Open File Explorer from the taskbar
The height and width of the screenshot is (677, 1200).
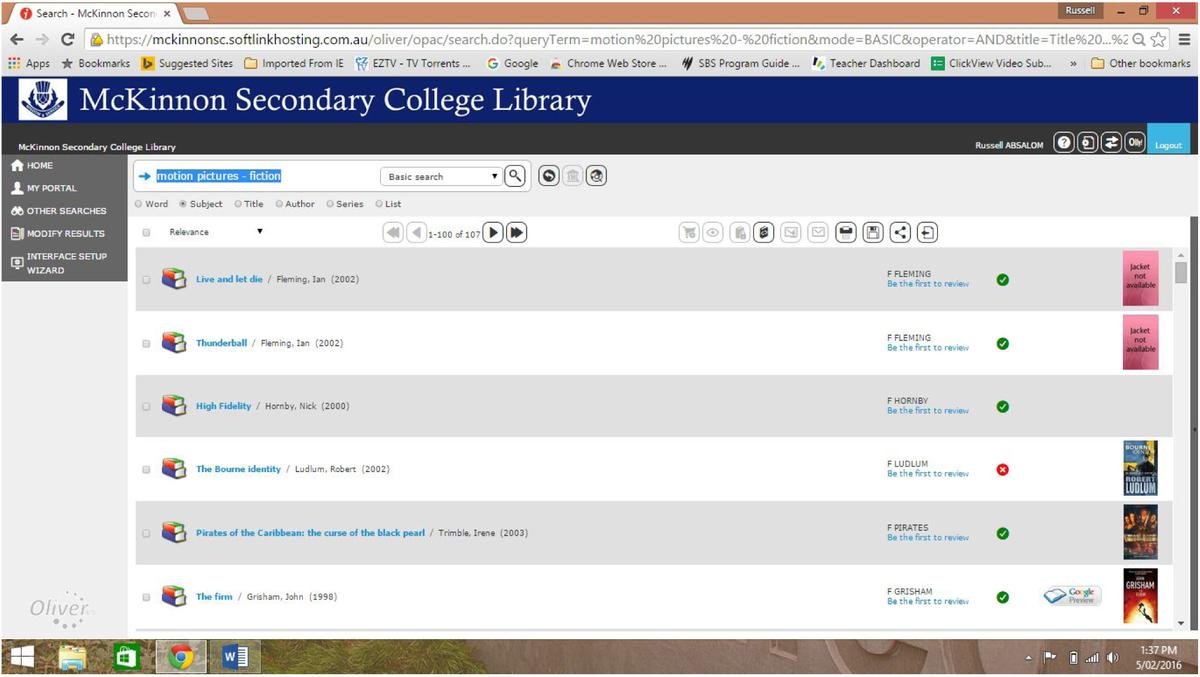73,657
